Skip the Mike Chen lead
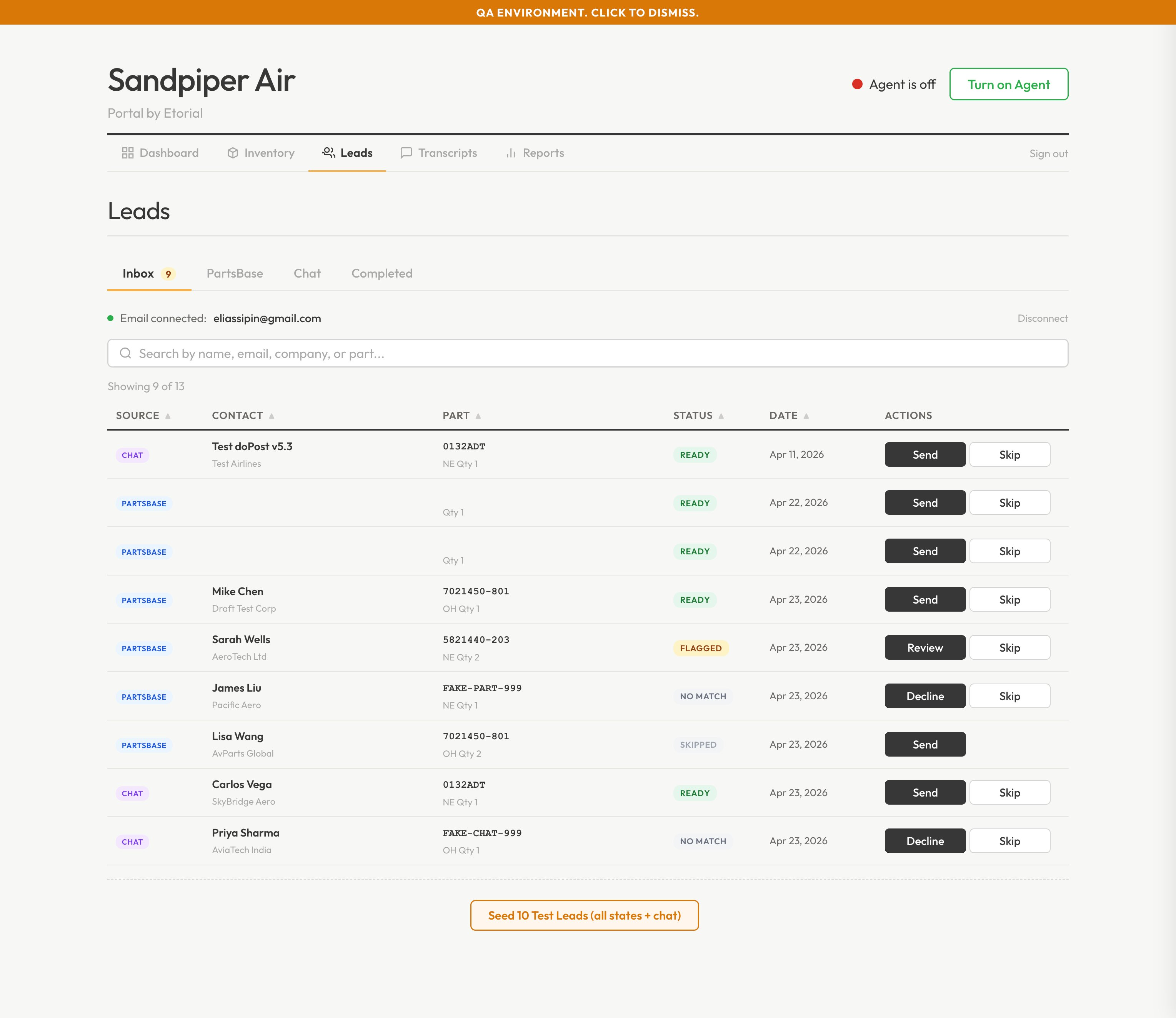The width and height of the screenshot is (1176, 1018). tap(1009, 599)
